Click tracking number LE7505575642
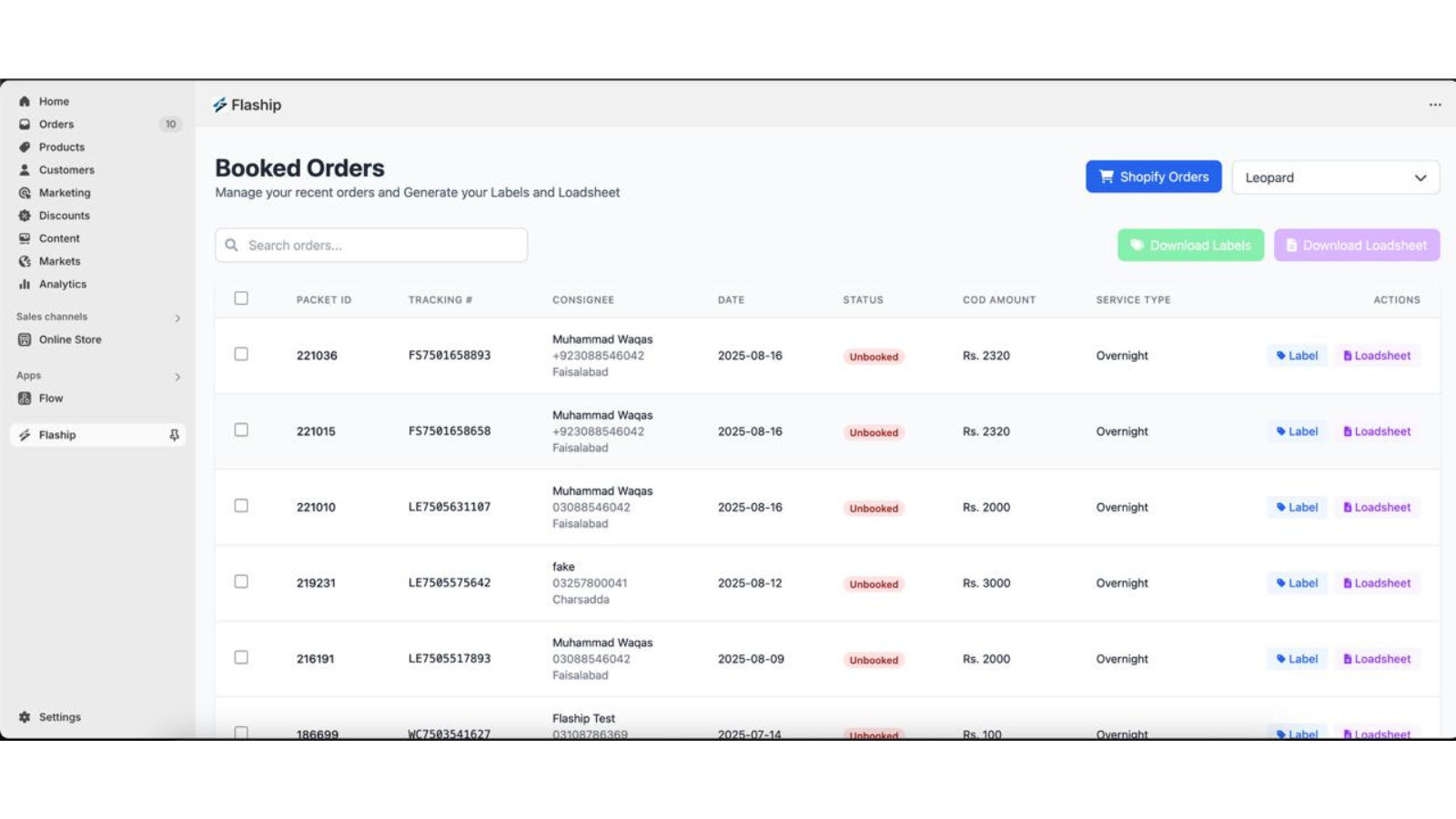 [450, 583]
